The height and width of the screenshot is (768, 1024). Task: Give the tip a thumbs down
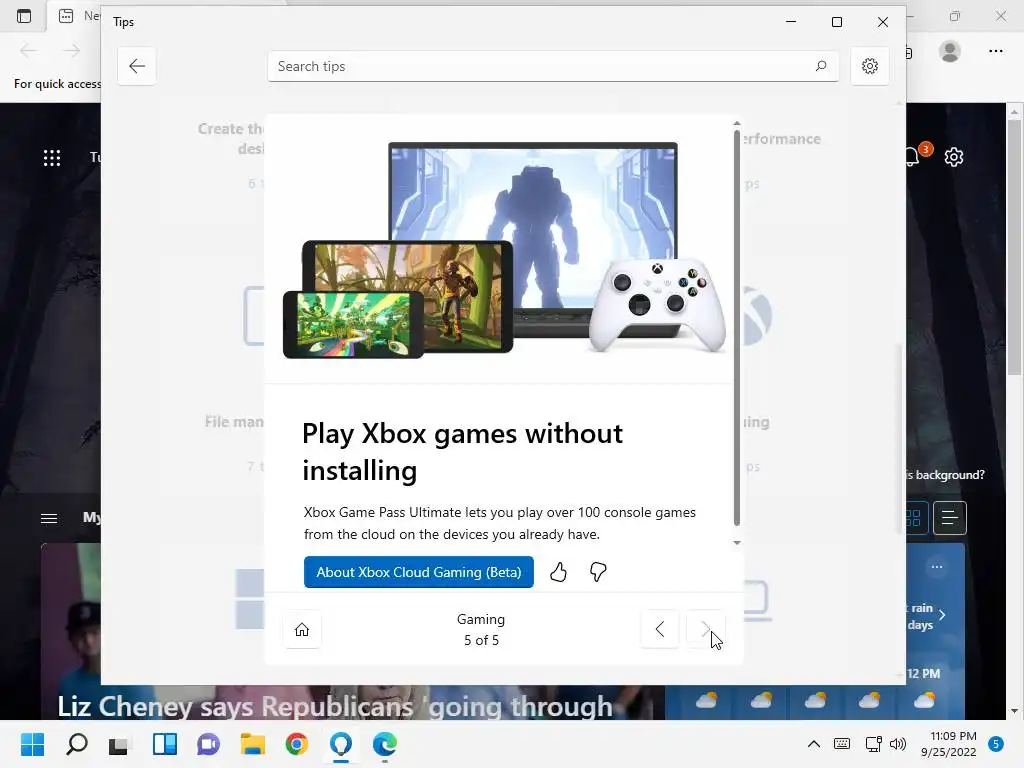[598, 572]
